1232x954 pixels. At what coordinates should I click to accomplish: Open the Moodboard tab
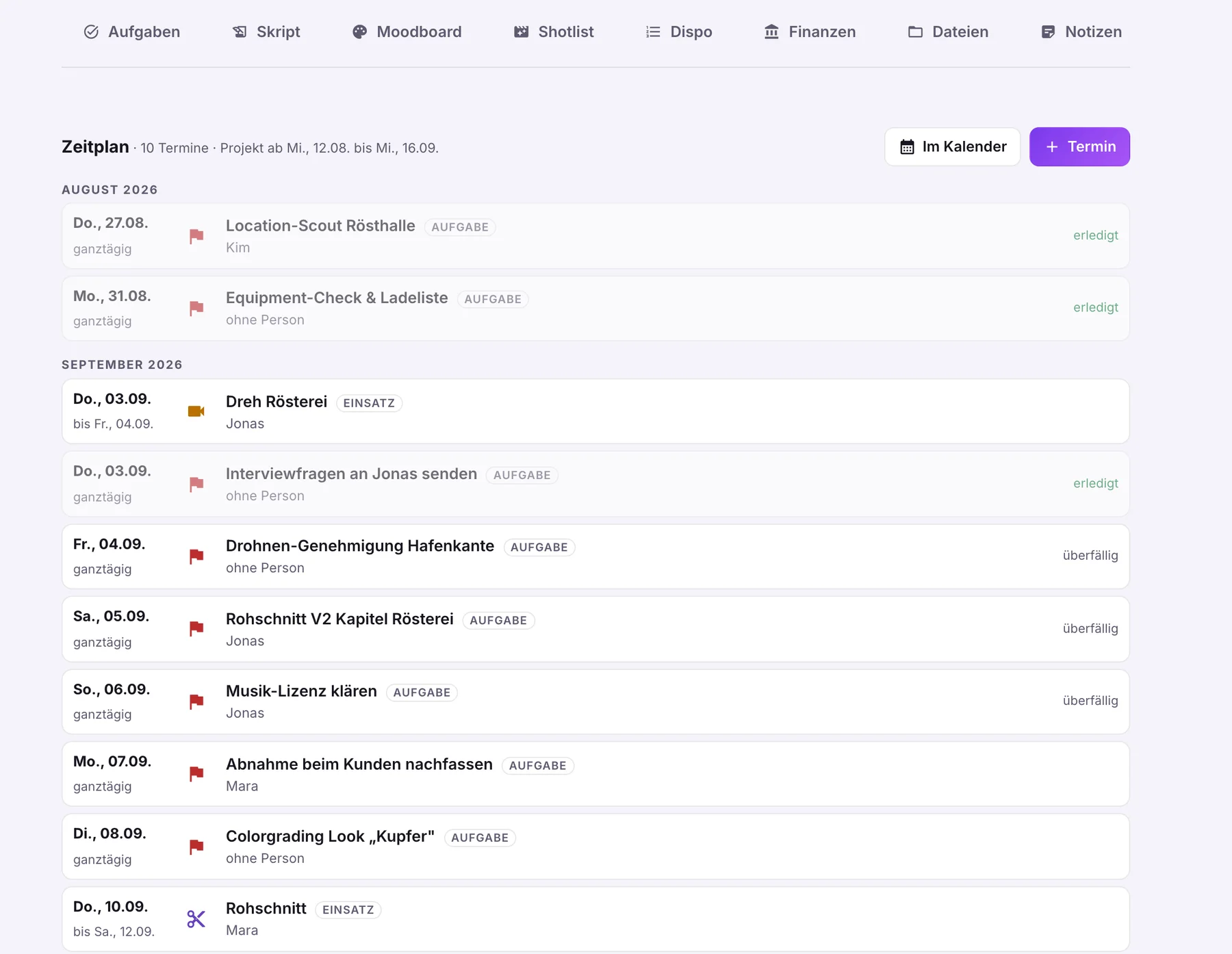407,31
